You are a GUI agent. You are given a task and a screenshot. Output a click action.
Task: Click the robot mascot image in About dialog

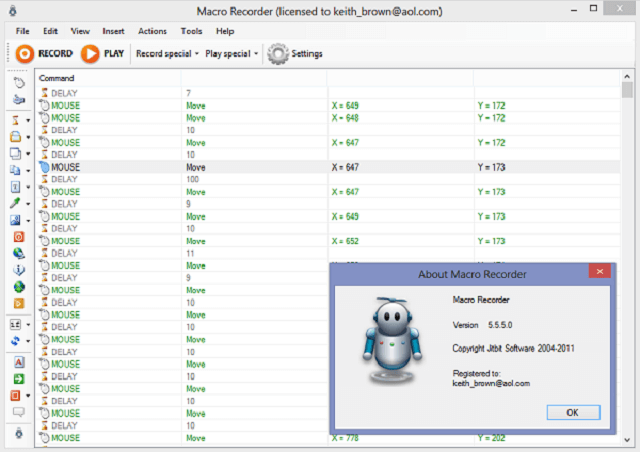392,340
